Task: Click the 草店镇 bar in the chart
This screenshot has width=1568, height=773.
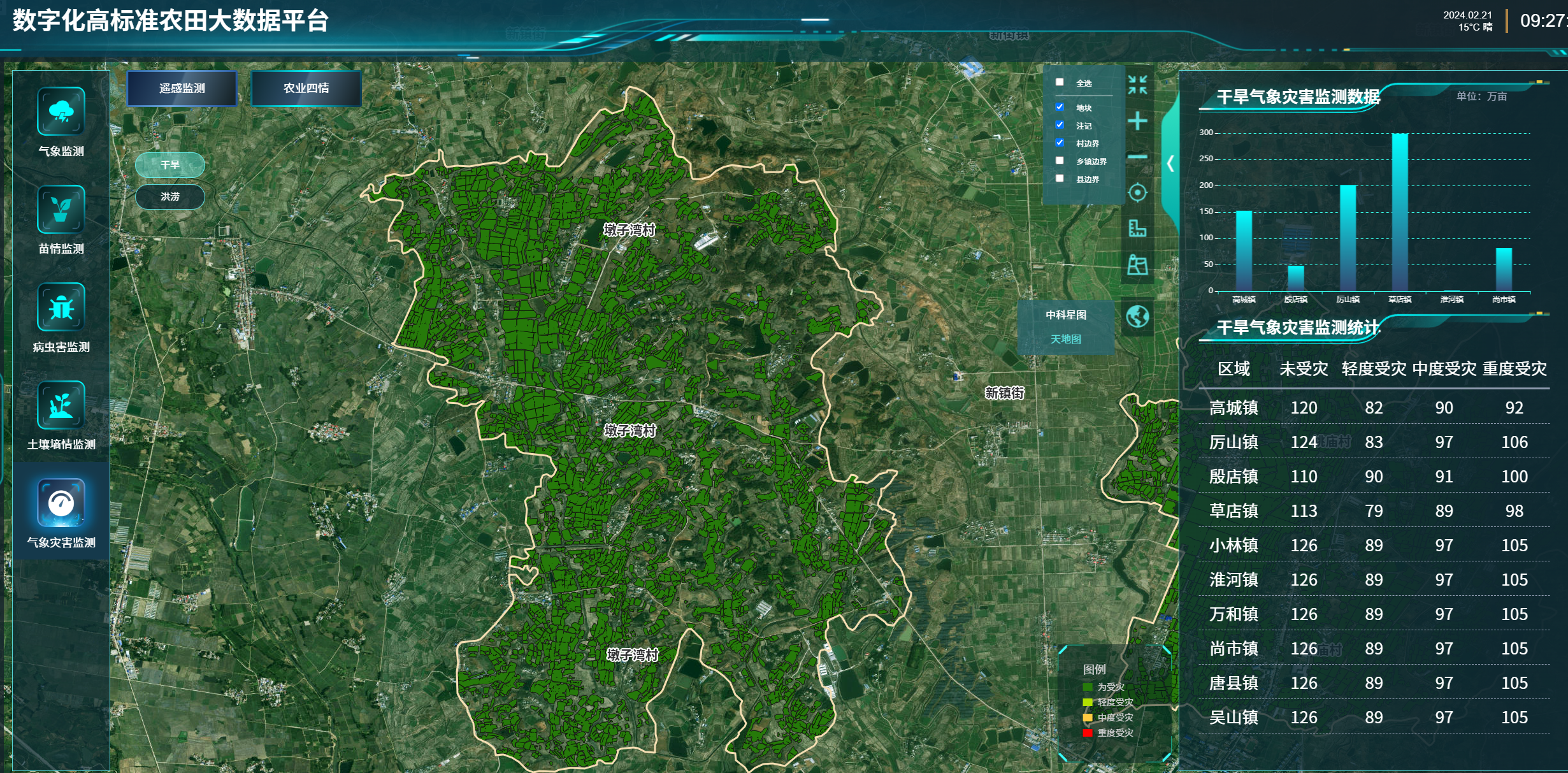Action: pyautogui.click(x=1399, y=212)
